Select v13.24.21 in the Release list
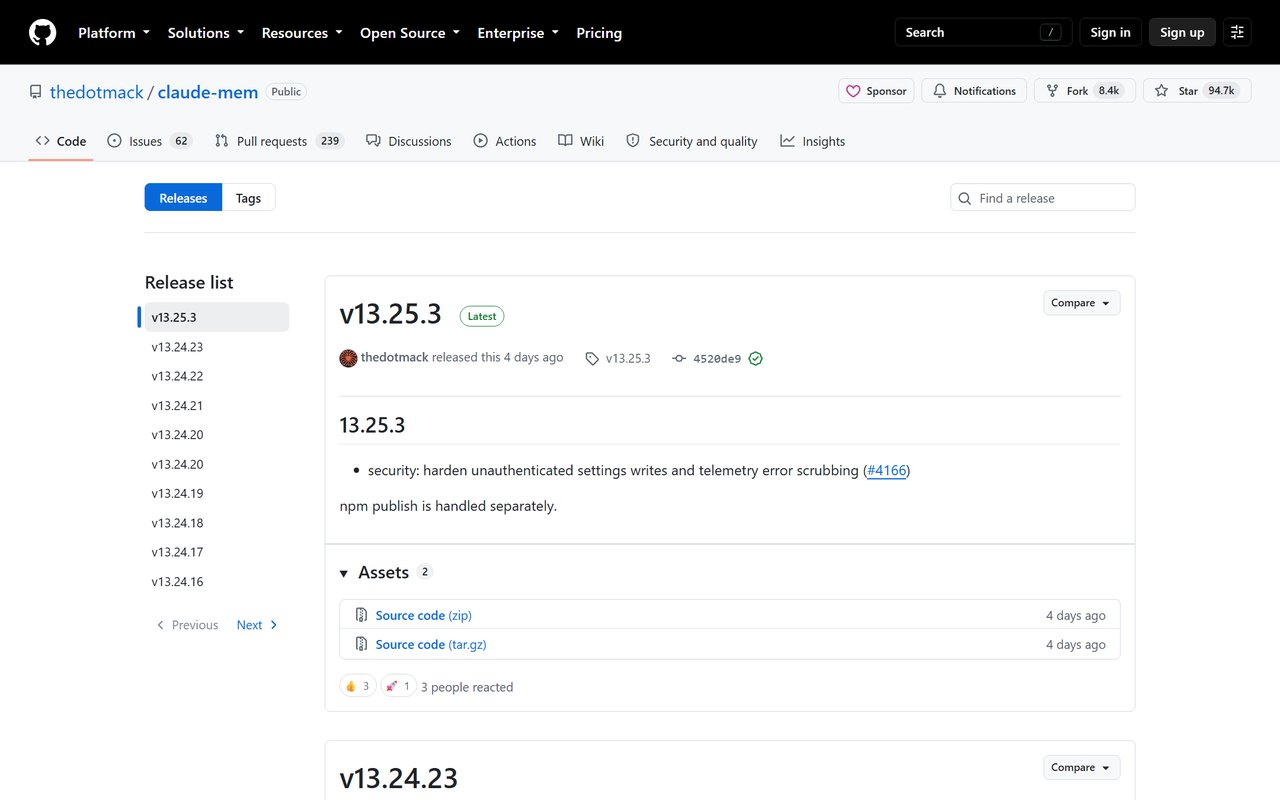 coord(217,405)
